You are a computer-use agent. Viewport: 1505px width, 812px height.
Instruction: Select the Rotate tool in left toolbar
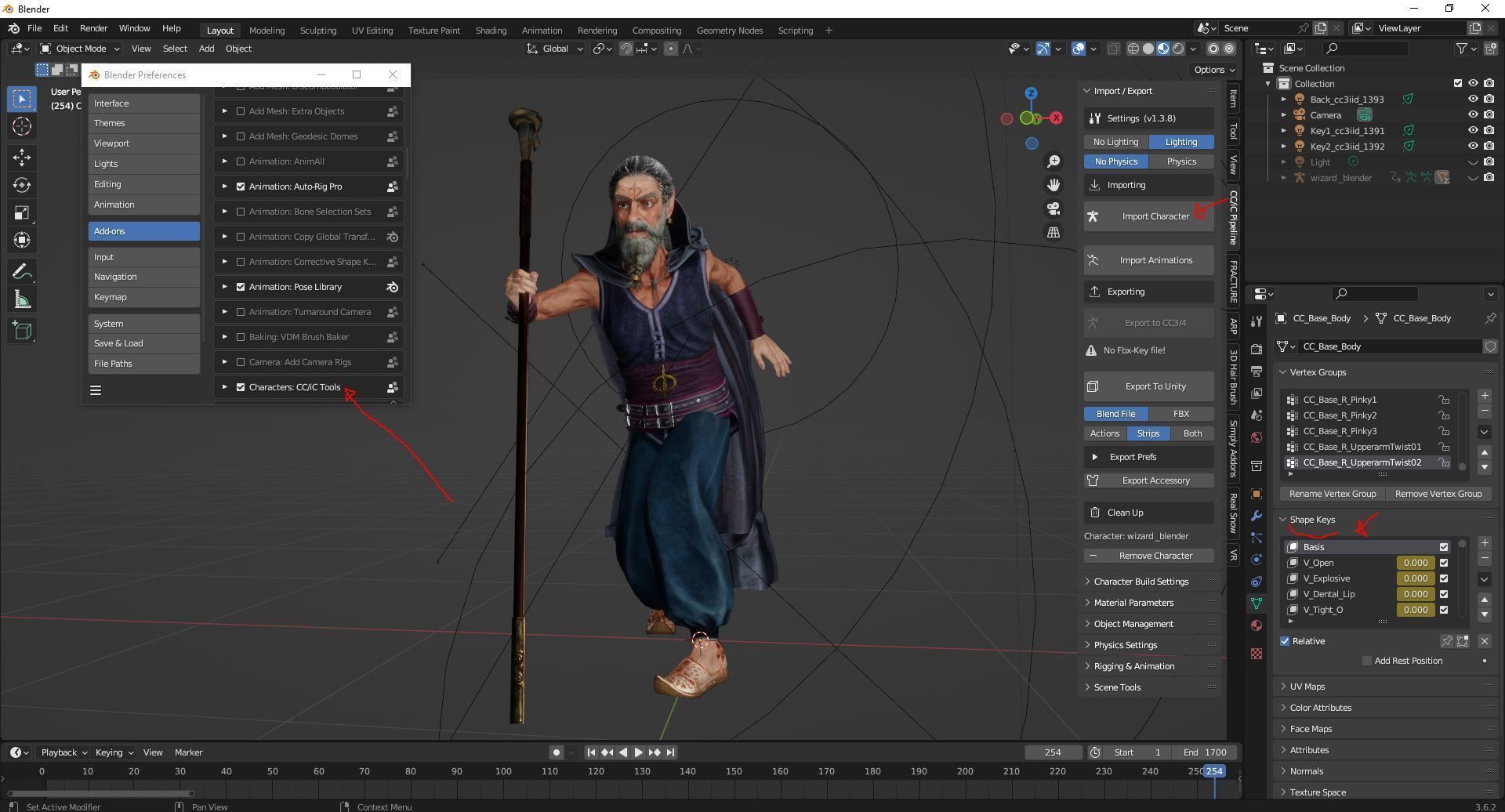pyautogui.click(x=22, y=185)
